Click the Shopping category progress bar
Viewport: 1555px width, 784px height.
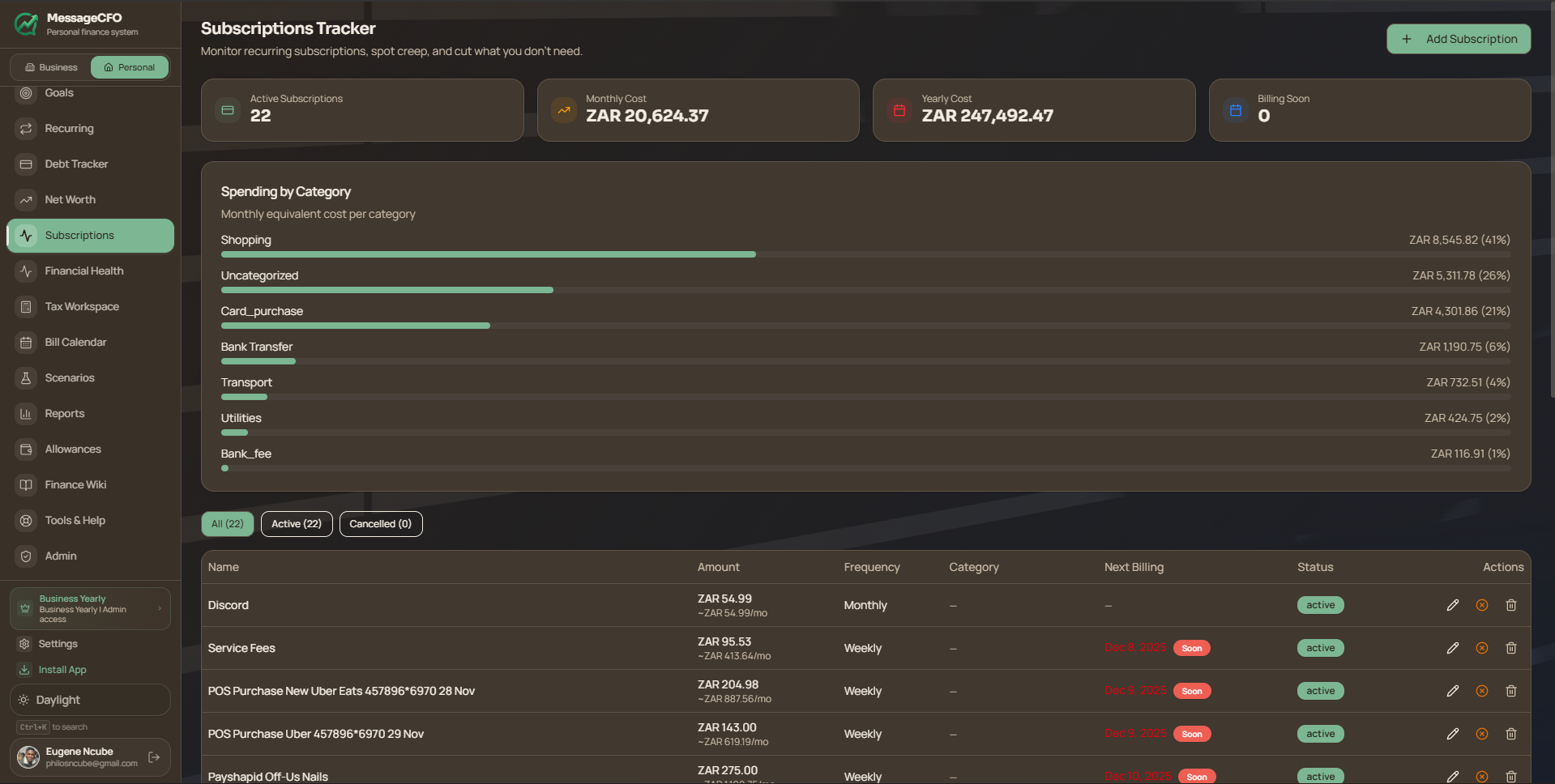tap(865, 254)
